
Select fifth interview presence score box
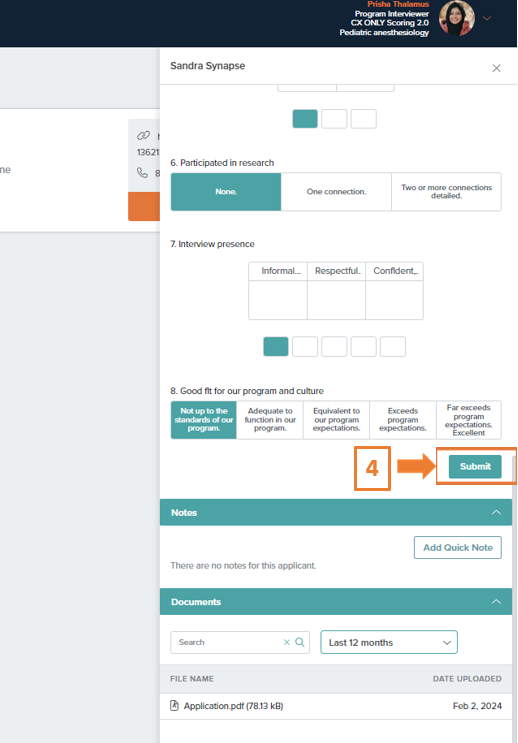[392, 346]
